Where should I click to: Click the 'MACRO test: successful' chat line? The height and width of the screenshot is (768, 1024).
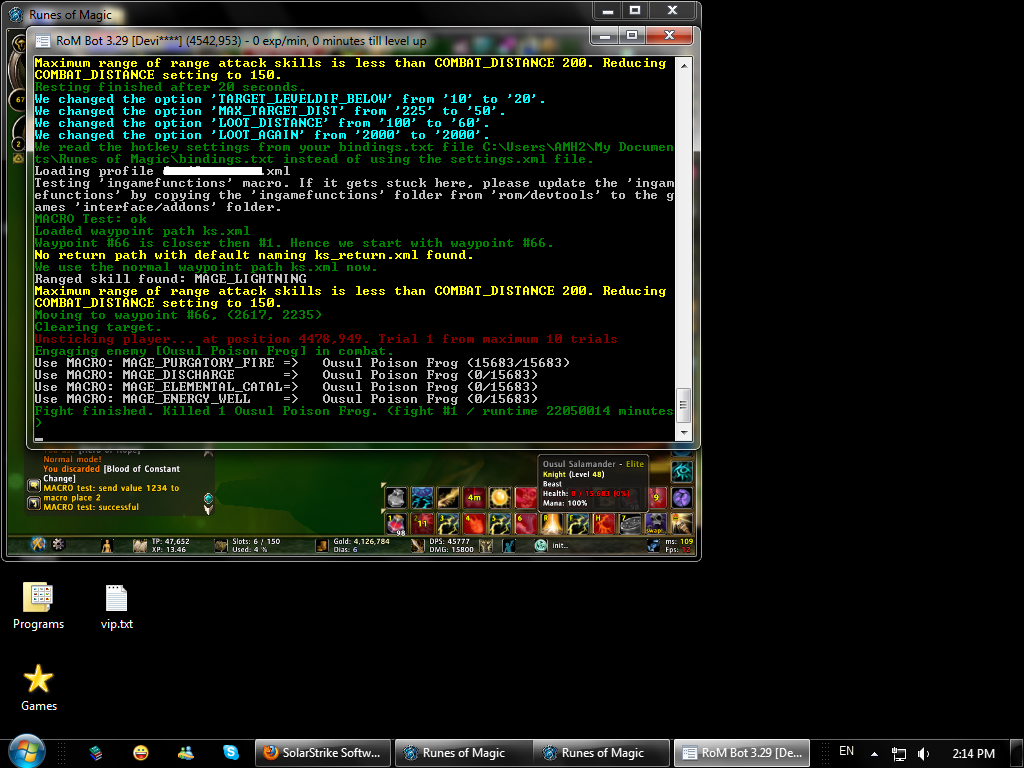point(91,507)
